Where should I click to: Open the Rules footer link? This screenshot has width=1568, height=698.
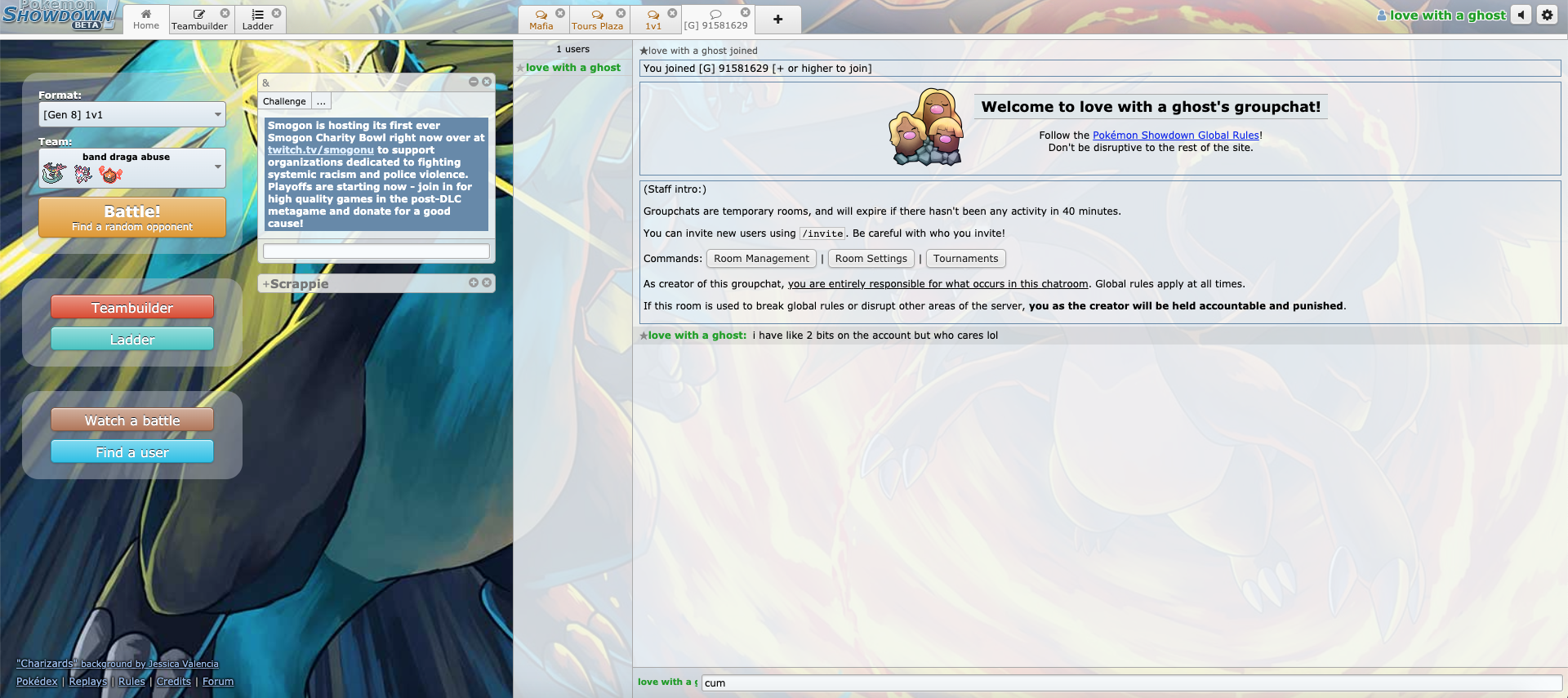tap(131, 682)
